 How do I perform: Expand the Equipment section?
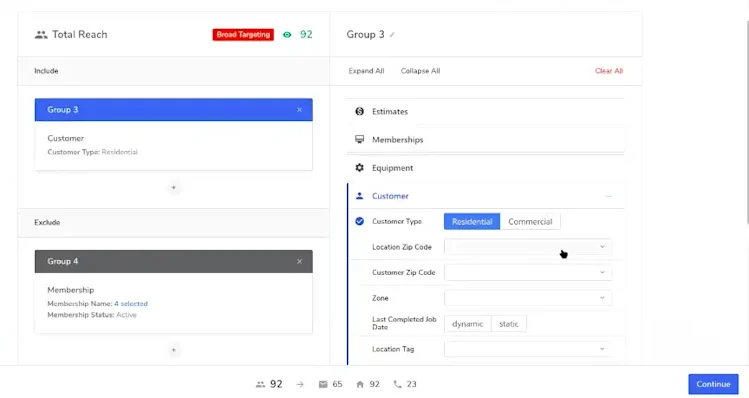click(485, 168)
